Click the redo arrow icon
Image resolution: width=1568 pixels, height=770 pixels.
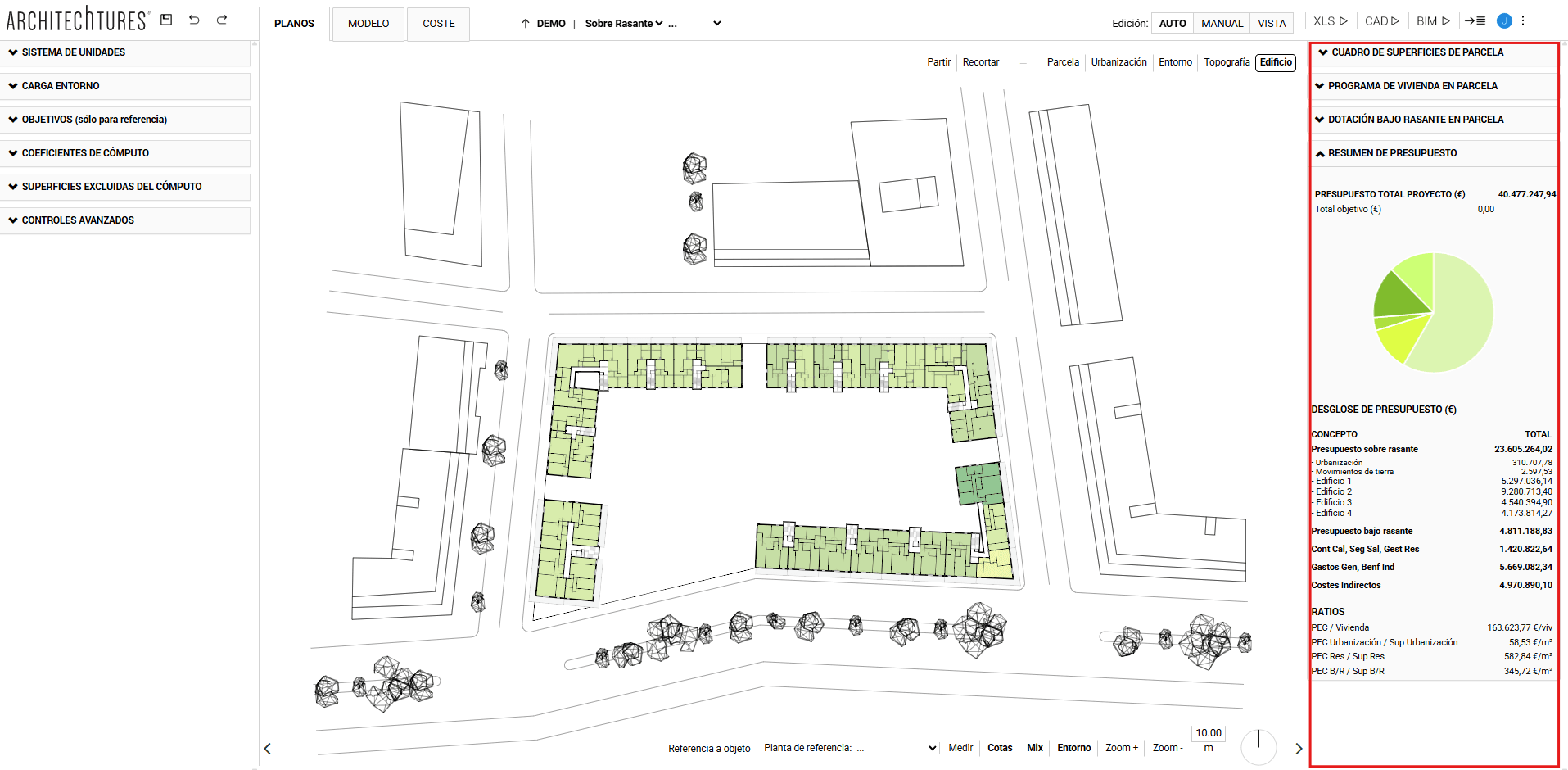point(222,20)
